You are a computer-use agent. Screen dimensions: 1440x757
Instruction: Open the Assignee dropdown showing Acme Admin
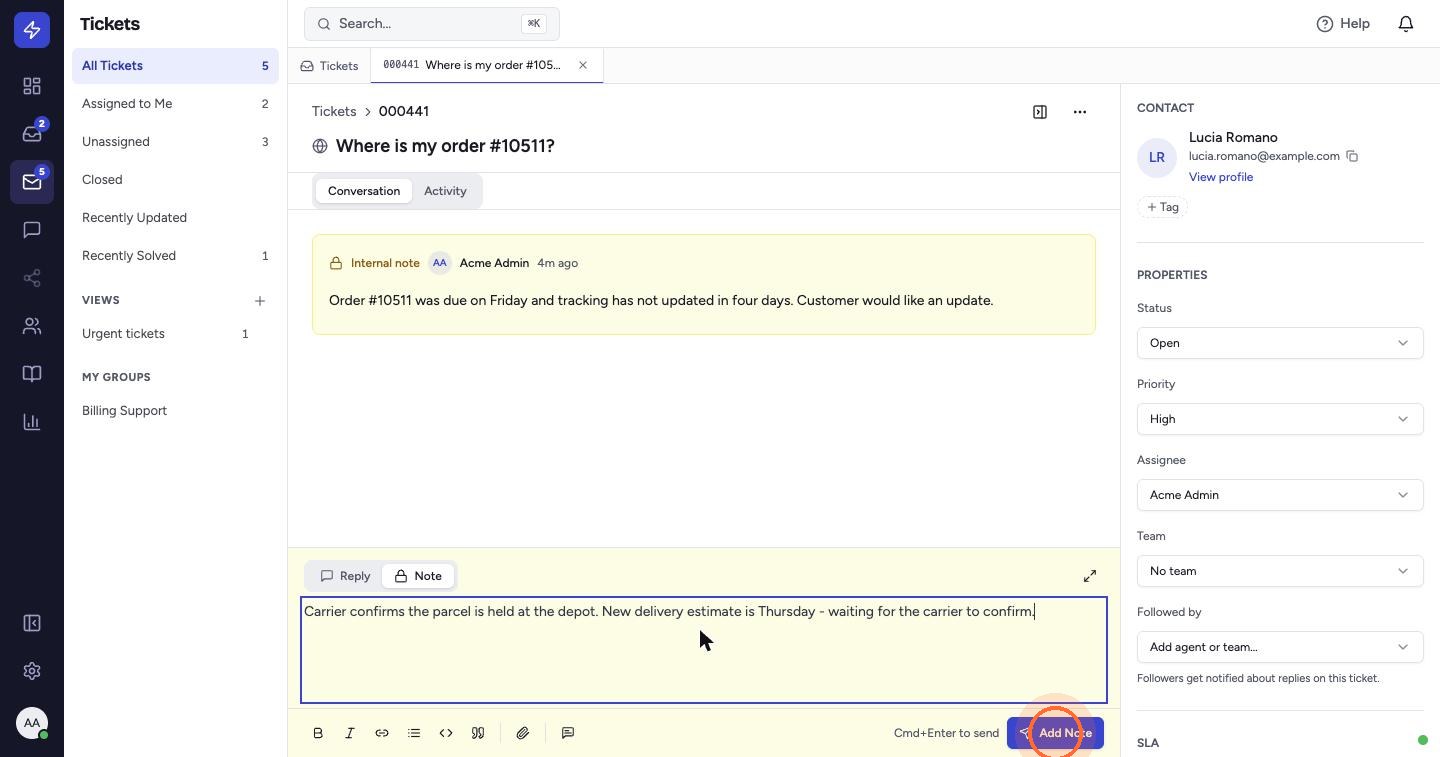pyautogui.click(x=1280, y=495)
